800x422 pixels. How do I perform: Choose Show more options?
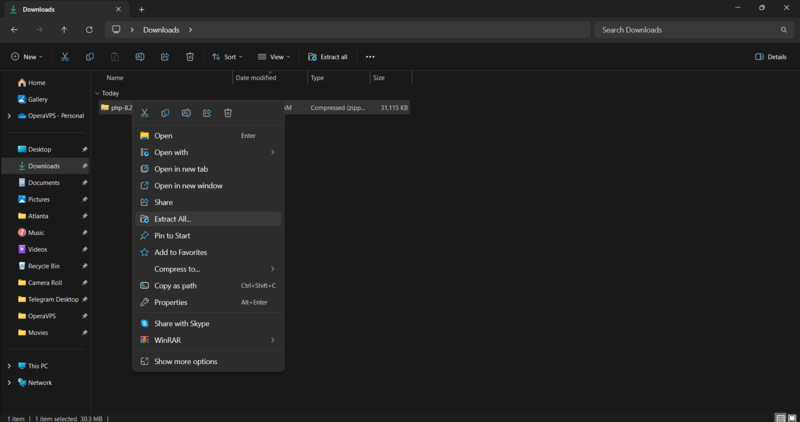[208, 361]
